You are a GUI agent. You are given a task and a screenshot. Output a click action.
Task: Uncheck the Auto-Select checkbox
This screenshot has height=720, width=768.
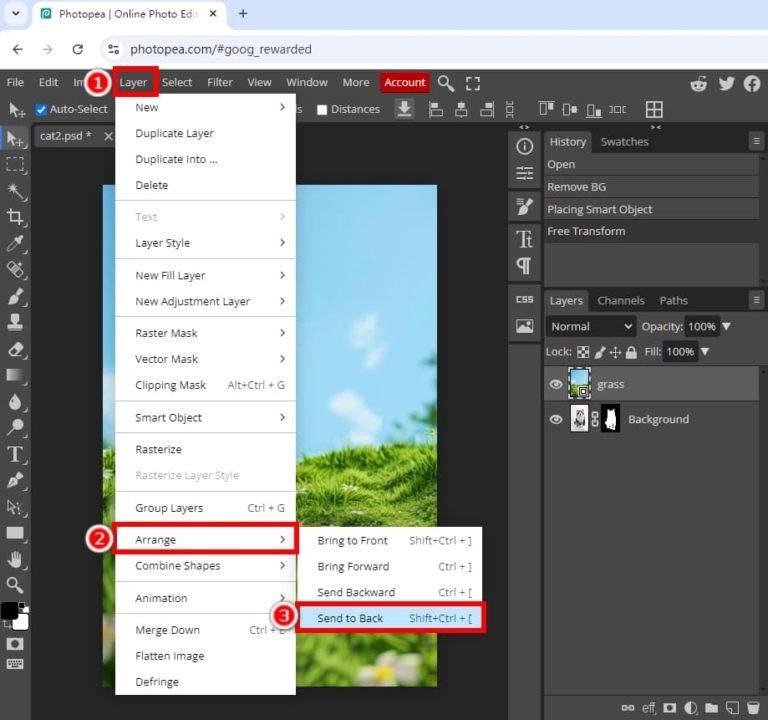[x=41, y=110]
